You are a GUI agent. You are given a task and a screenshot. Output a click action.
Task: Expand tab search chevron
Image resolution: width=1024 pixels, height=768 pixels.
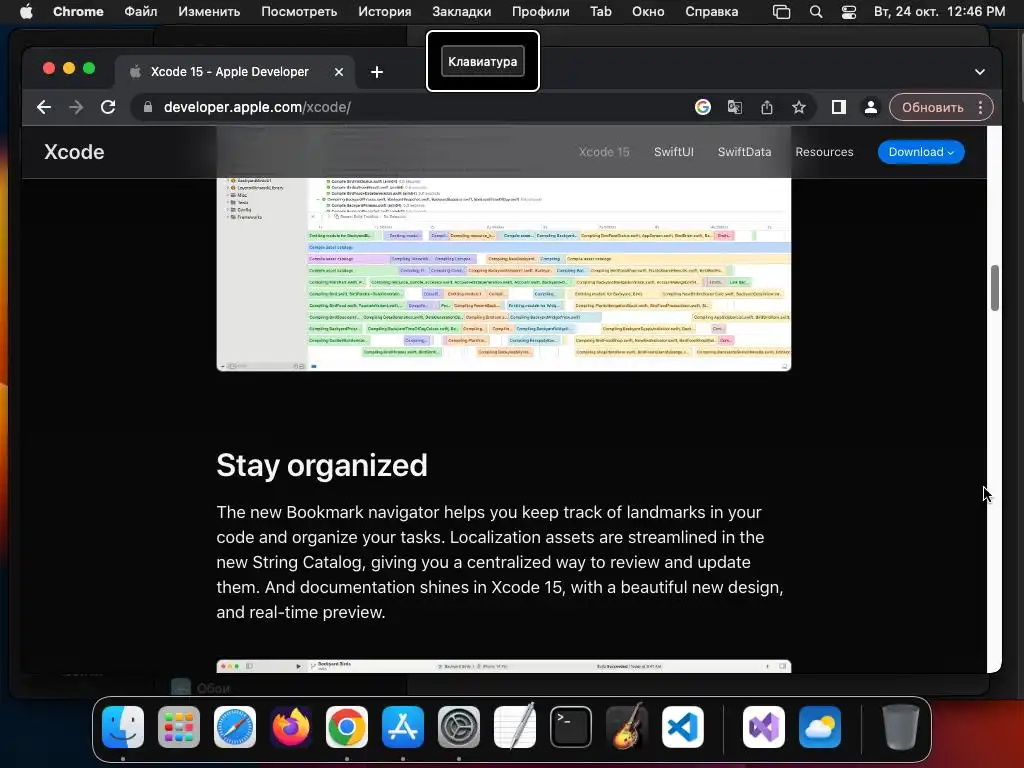point(980,72)
